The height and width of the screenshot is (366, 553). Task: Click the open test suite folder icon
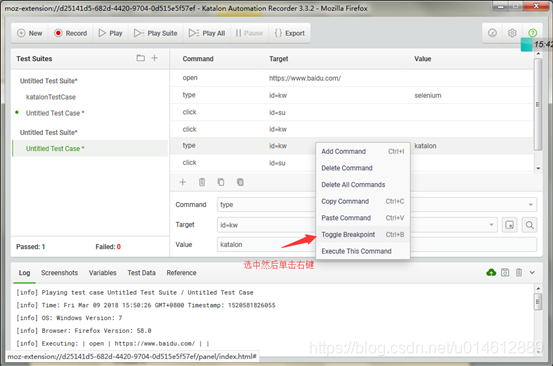coord(140,58)
